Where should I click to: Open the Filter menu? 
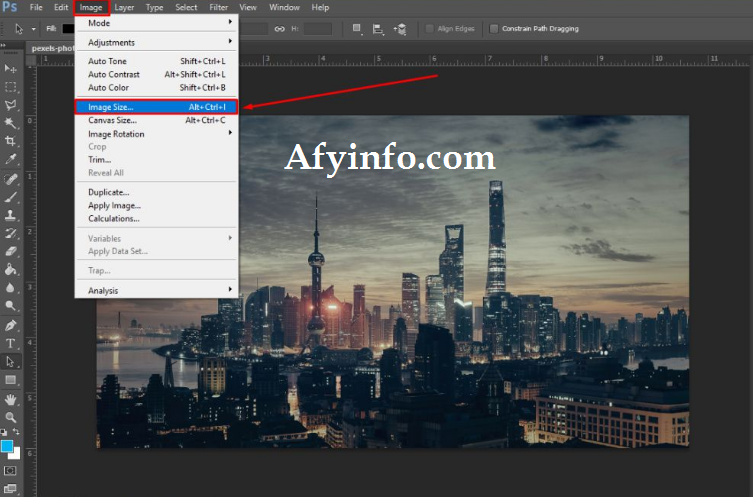(x=219, y=7)
